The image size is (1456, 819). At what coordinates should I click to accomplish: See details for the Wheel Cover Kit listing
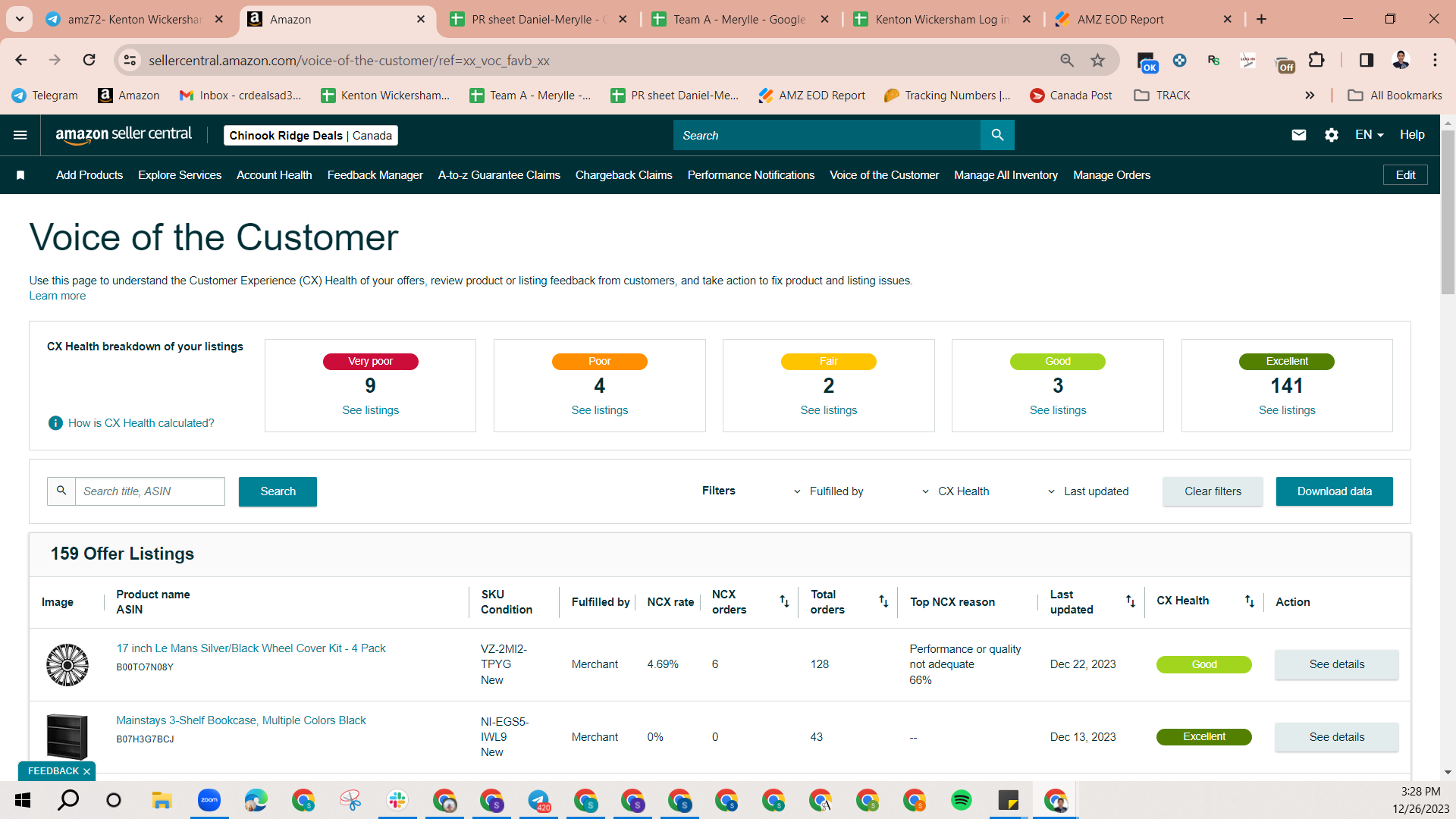coord(1337,664)
